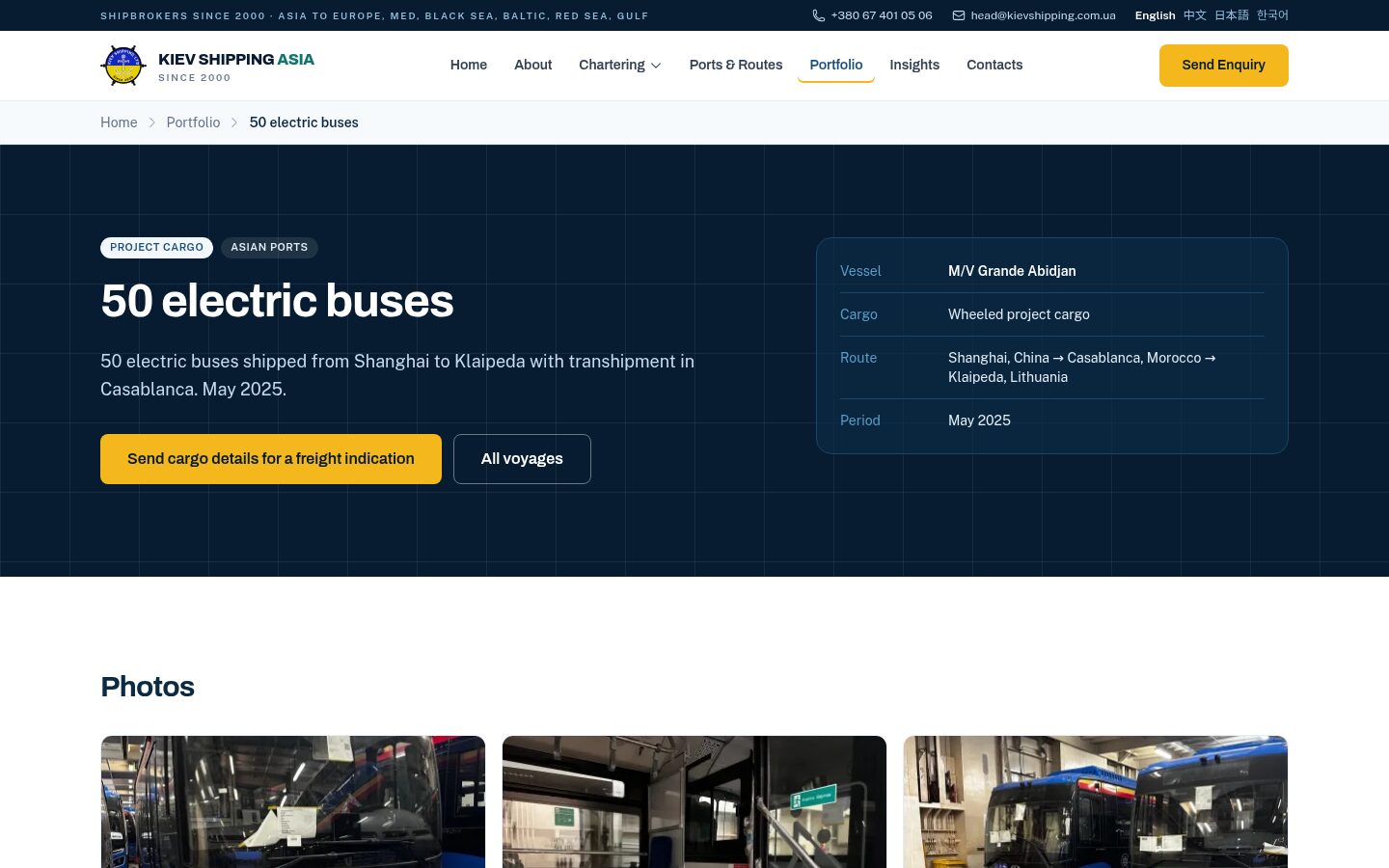Image resolution: width=1389 pixels, height=868 pixels.
Task: Open Ports & Routes in navigation
Action: (736, 65)
